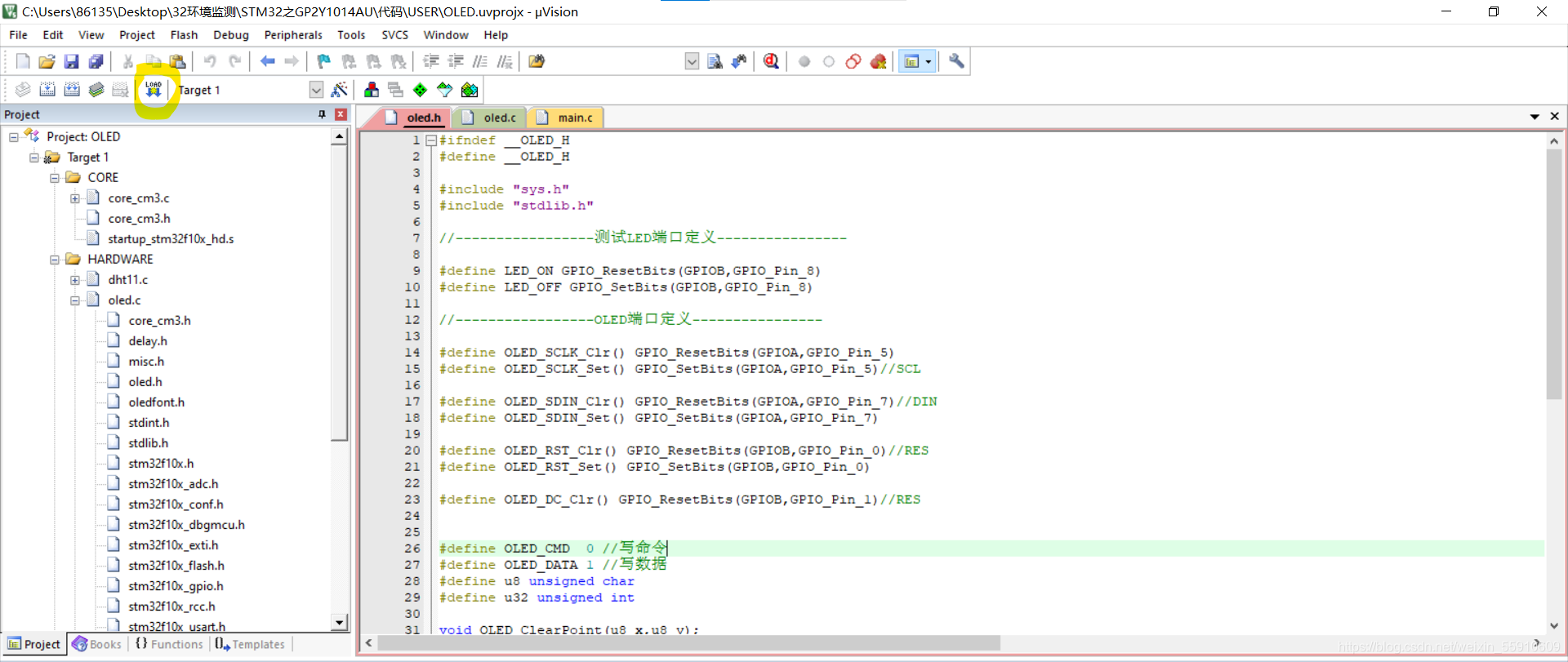Collapse the CORE folder
This screenshot has width=1568, height=662.
(x=55, y=178)
